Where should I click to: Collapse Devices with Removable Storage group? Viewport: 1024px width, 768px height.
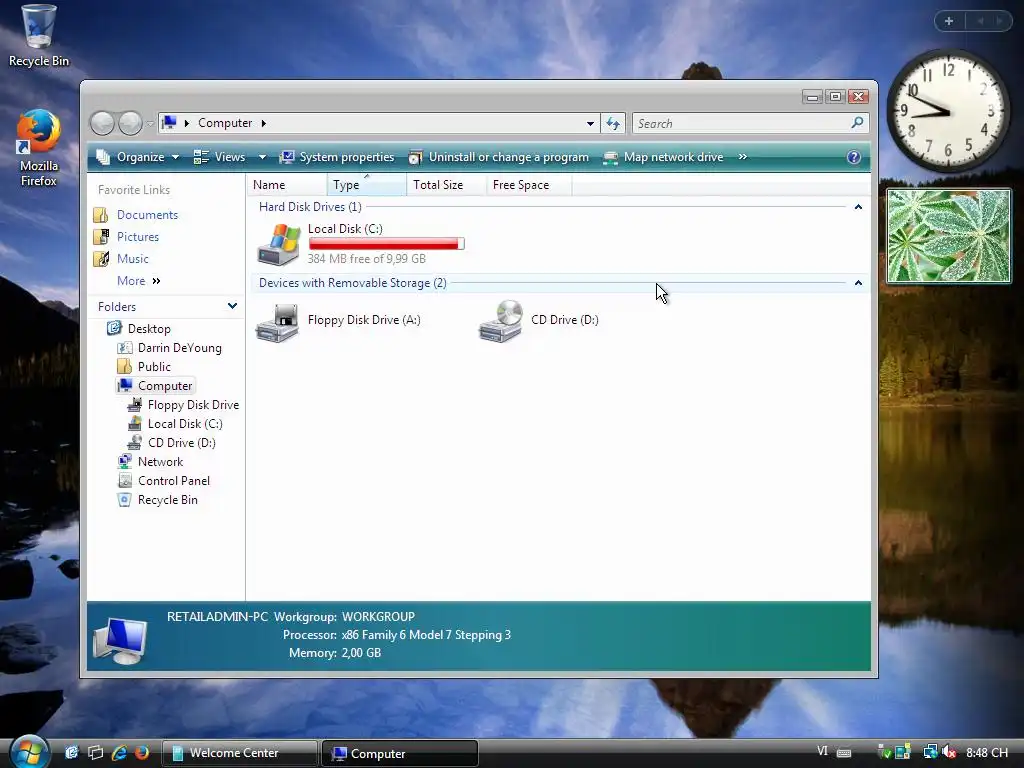[858, 283]
